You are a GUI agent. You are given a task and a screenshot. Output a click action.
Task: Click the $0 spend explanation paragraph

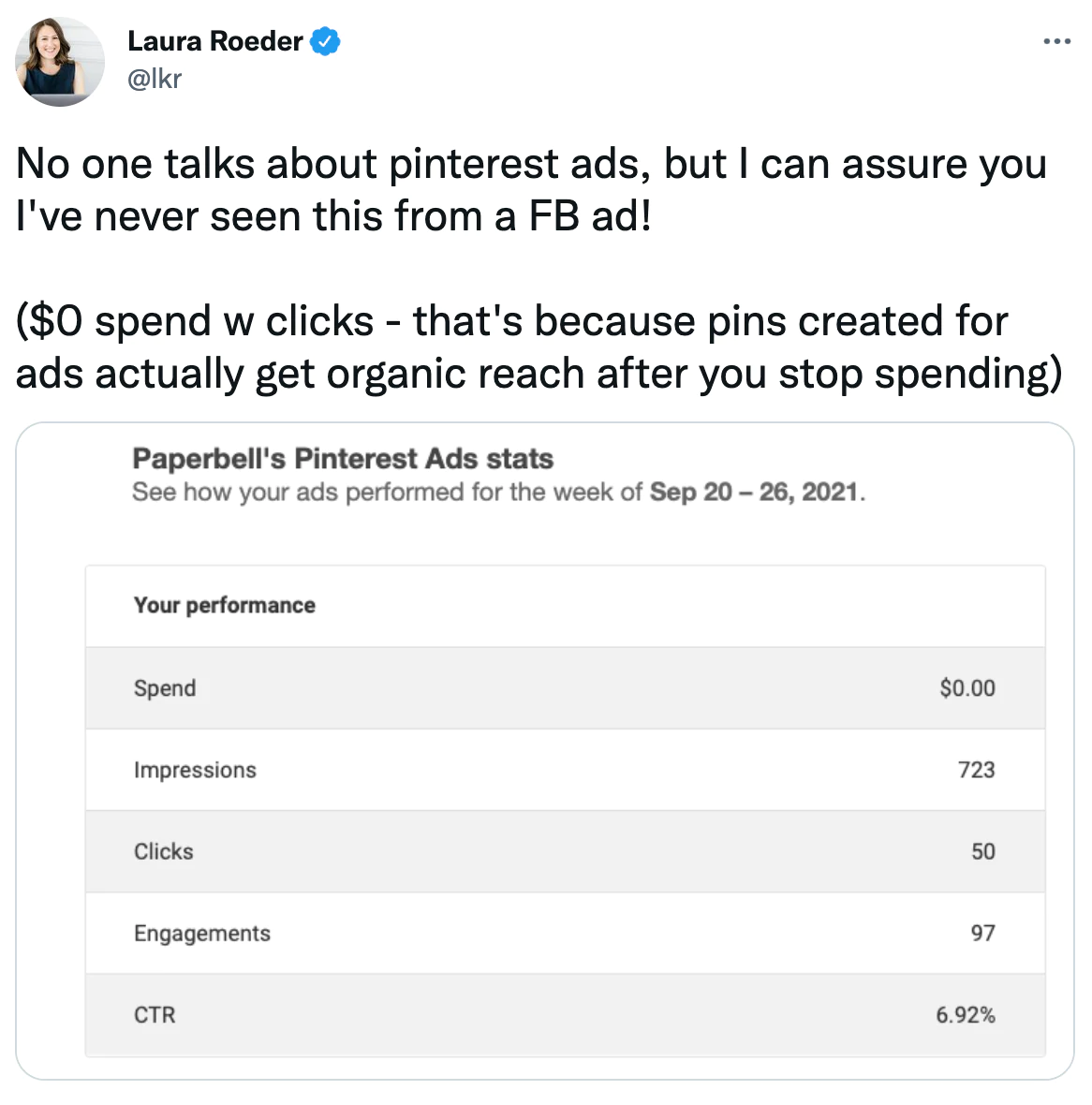(539, 346)
